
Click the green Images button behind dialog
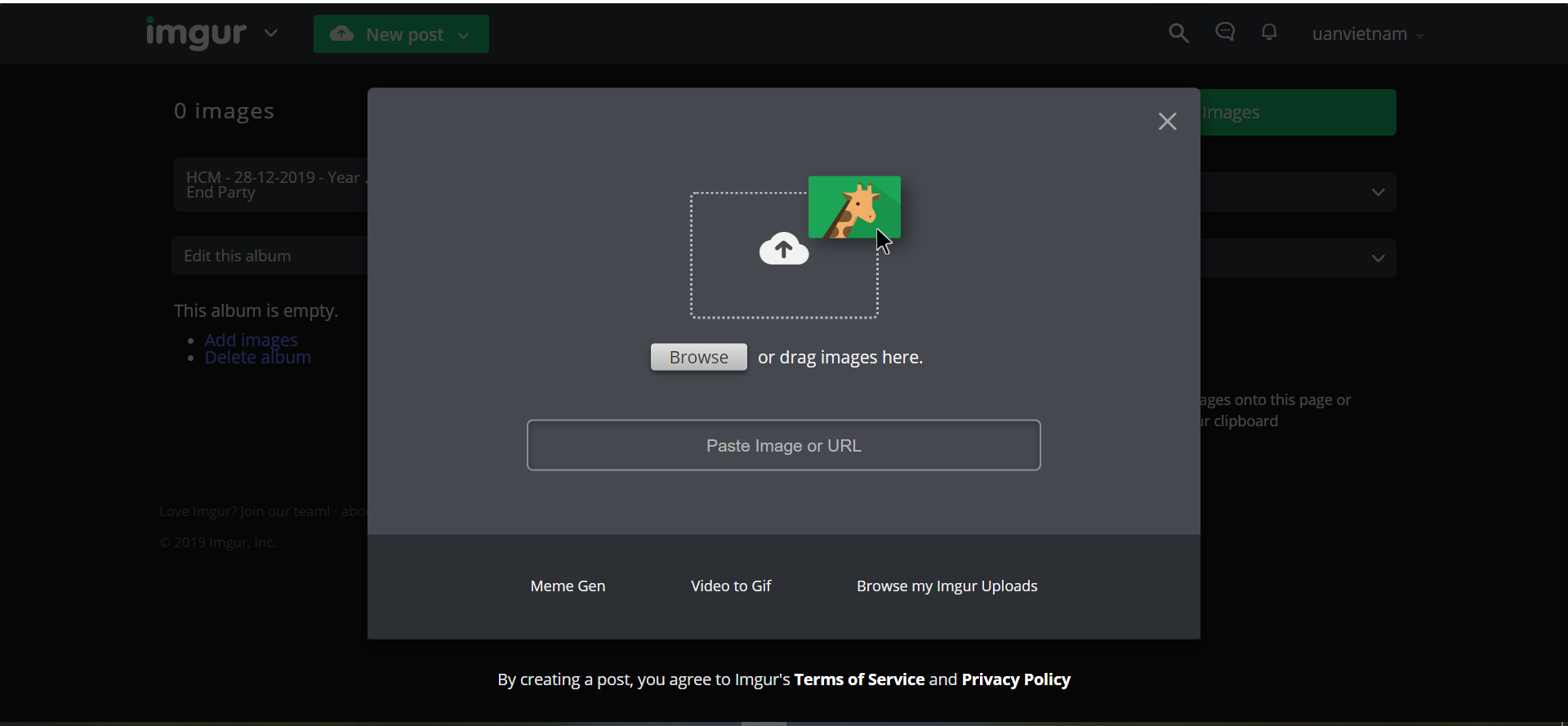tap(1298, 113)
